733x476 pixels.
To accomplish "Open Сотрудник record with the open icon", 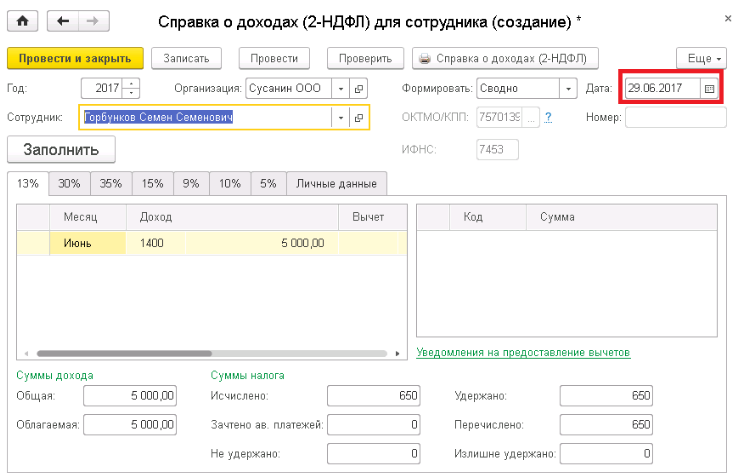I will tap(359, 117).
